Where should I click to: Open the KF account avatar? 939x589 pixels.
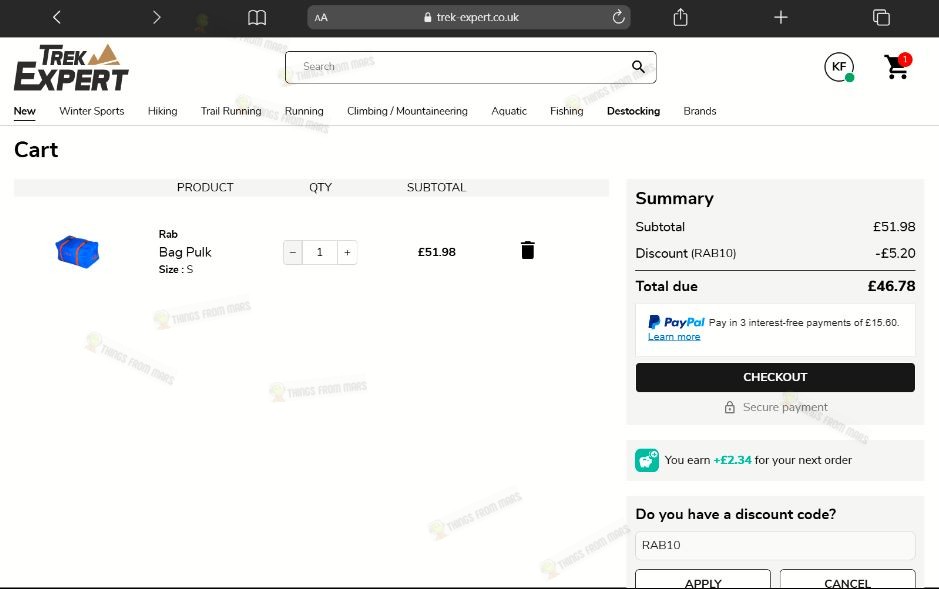[839, 67]
